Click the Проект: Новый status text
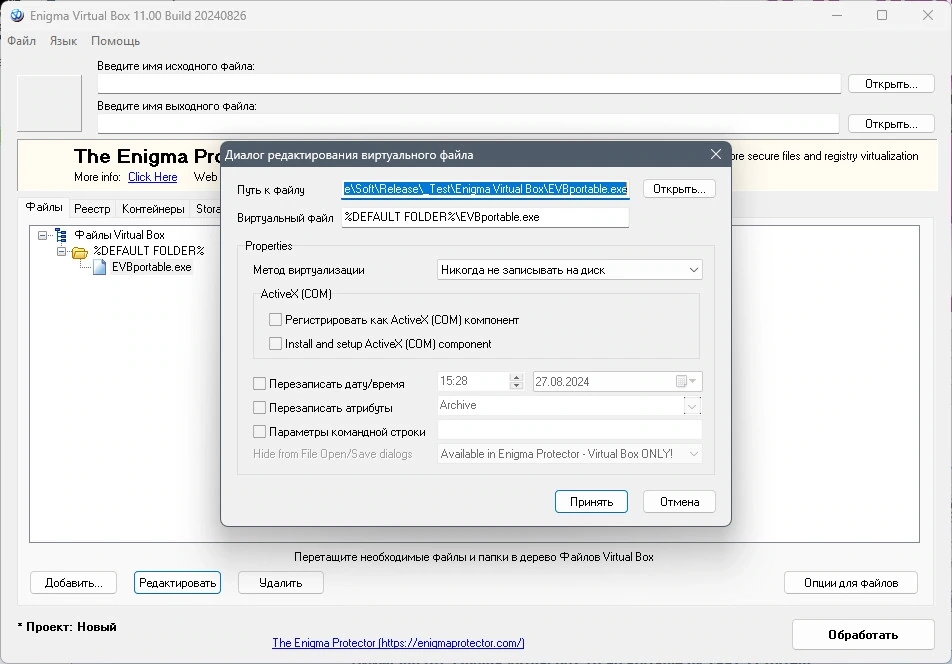This screenshot has height=664, width=952. tap(67, 626)
